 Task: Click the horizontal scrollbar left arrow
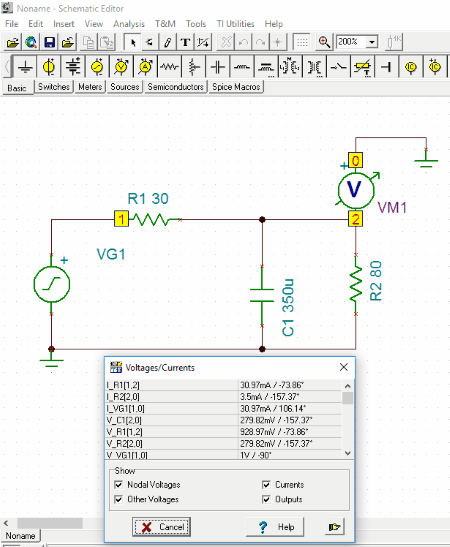[6, 523]
